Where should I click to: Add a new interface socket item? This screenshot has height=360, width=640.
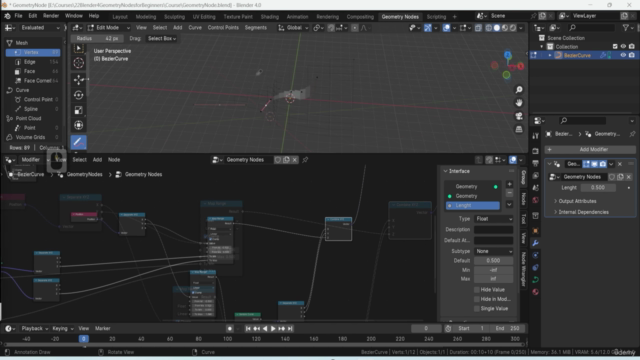pos(509,184)
